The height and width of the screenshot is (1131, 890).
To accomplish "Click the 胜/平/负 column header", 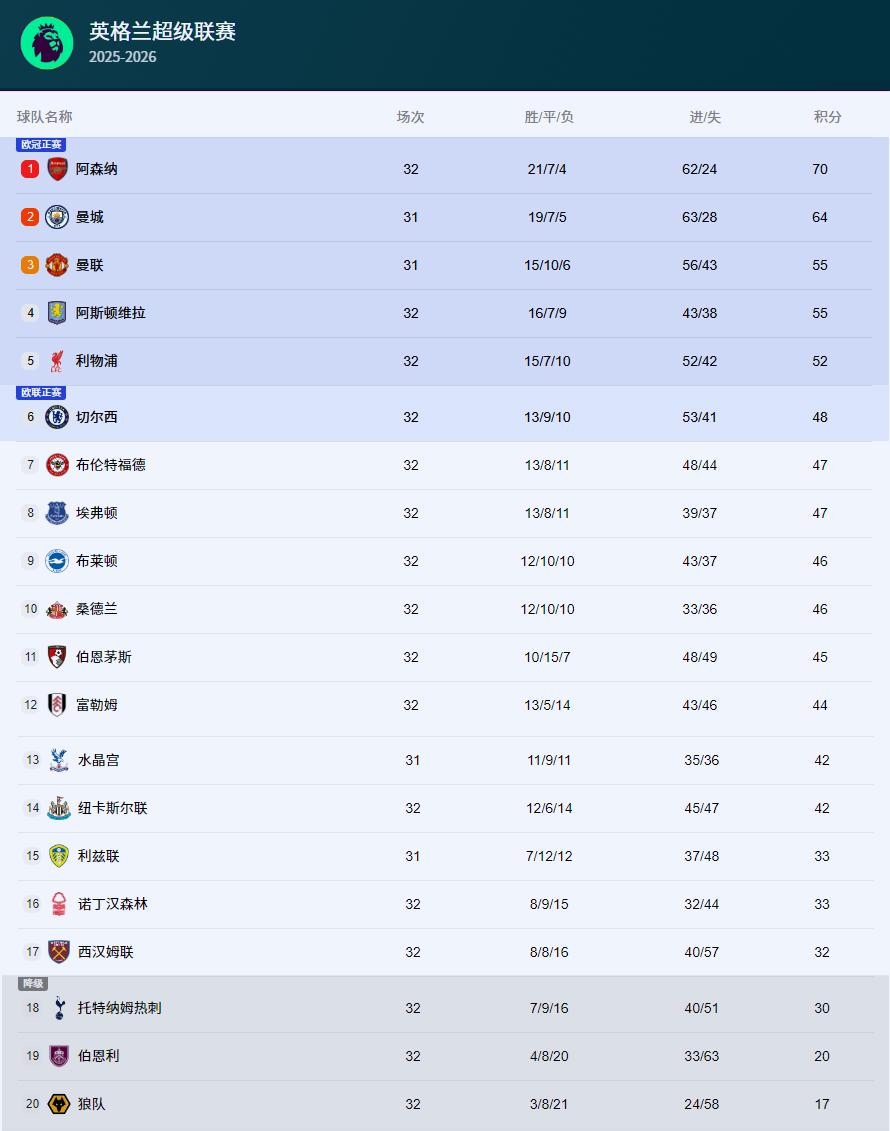I will 549,117.
